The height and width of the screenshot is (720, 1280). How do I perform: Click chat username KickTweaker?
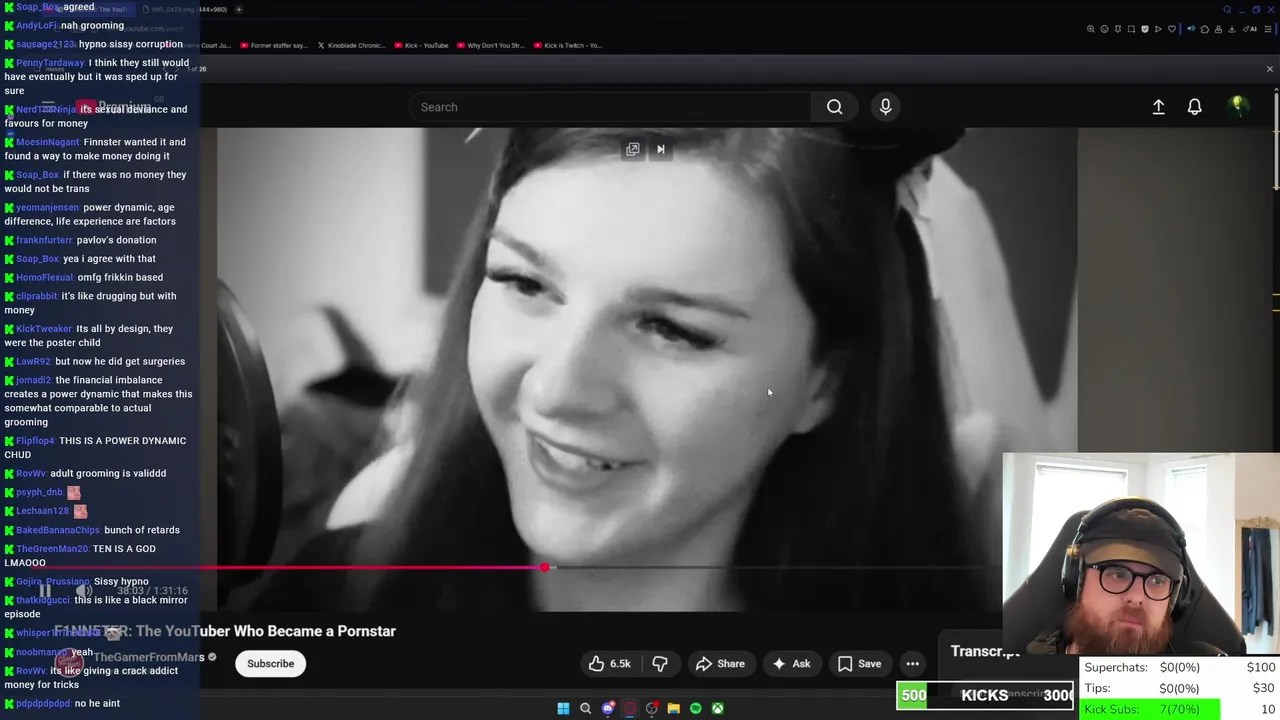pyautogui.click(x=44, y=328)
